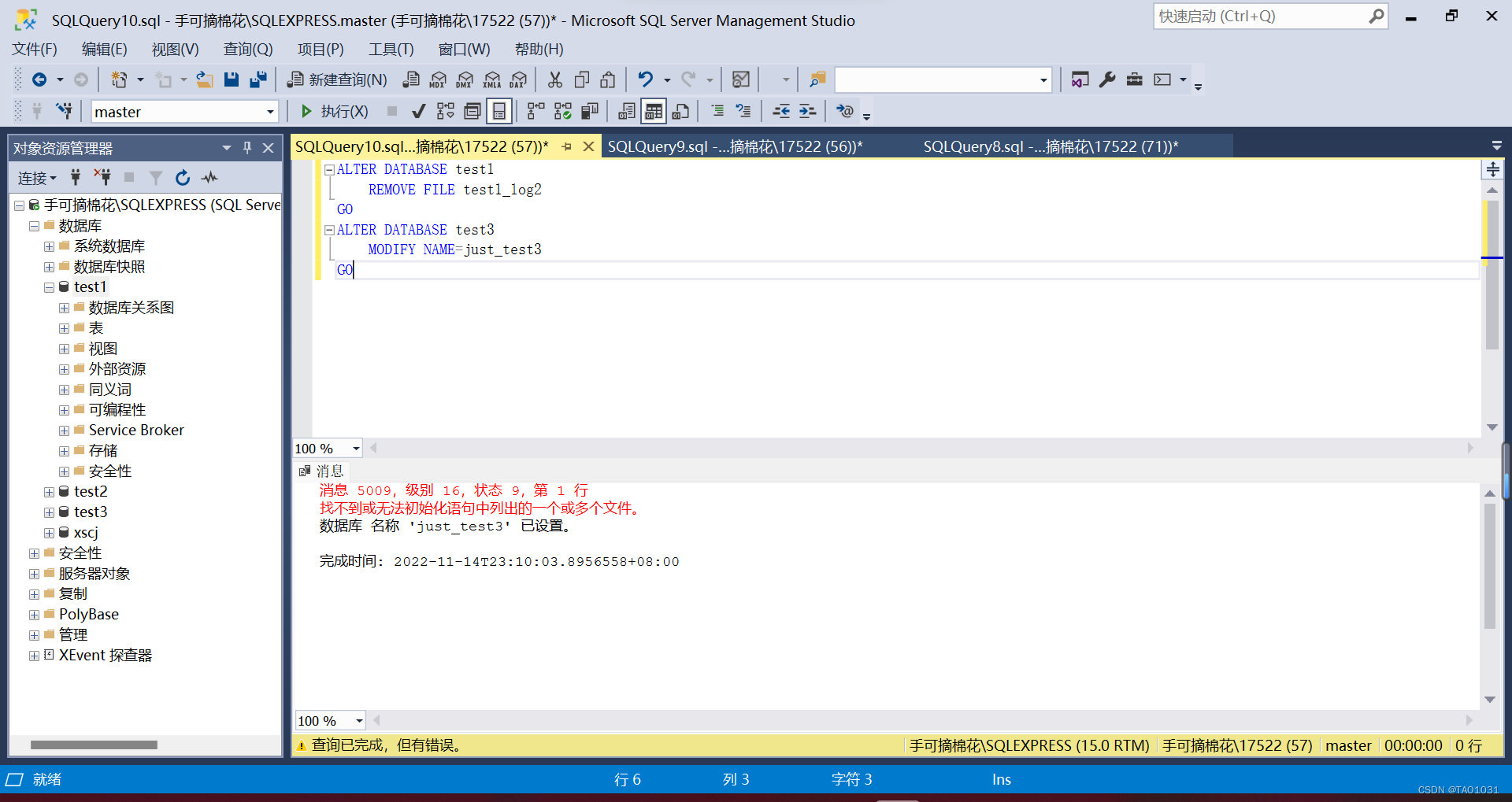The height and width of the screenshot is (802, 1512).
Task: Expand the 系统数据库 folder
Action: point(49,247)
